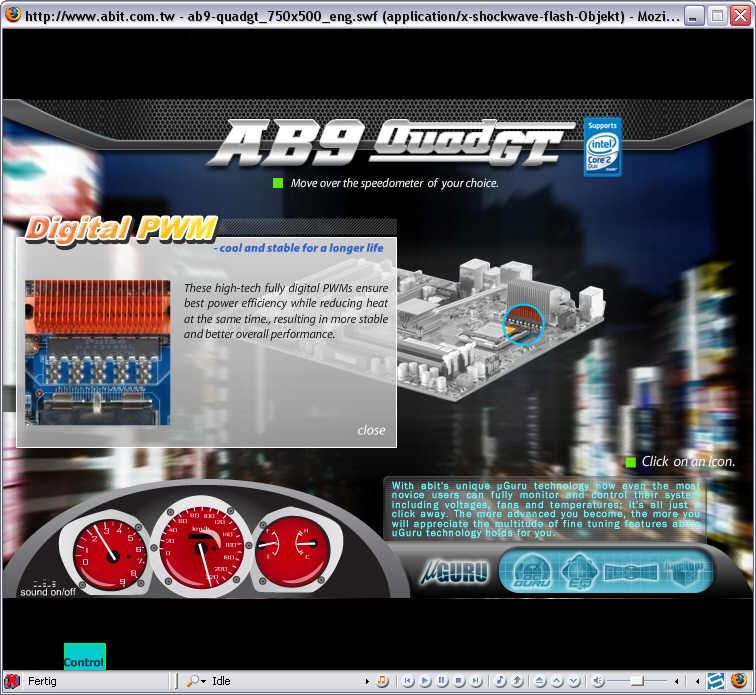
Task: Click the orange music note player icon
Action: click(x=382, y=681)
